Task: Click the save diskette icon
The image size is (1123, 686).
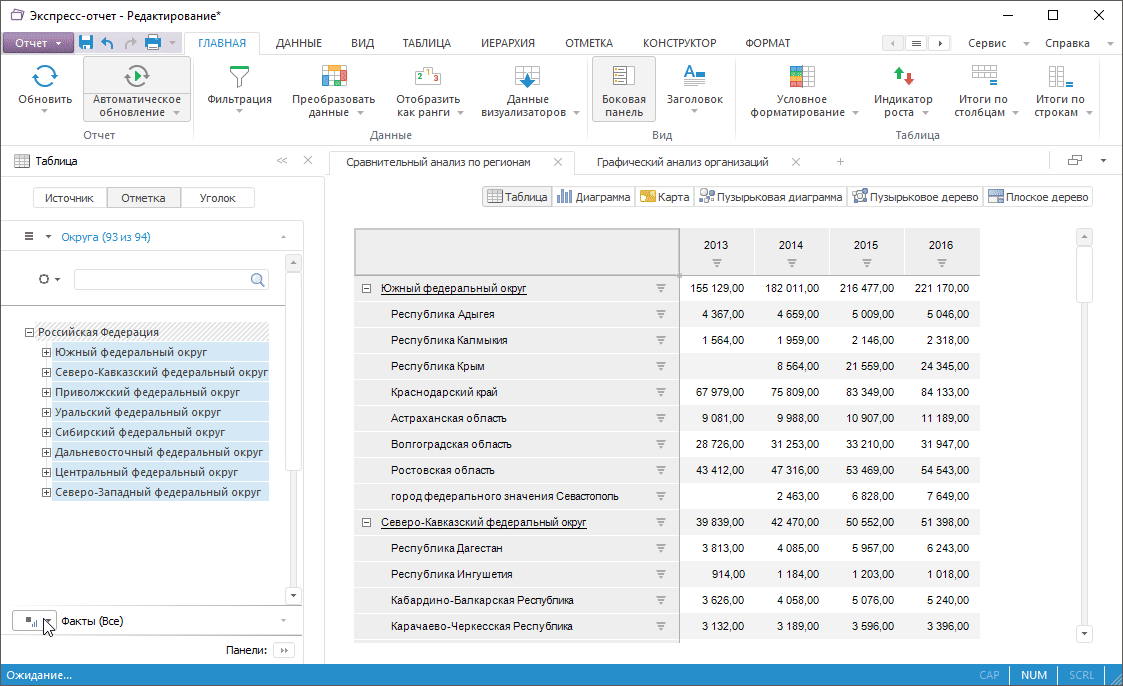Action: (86, 43)
